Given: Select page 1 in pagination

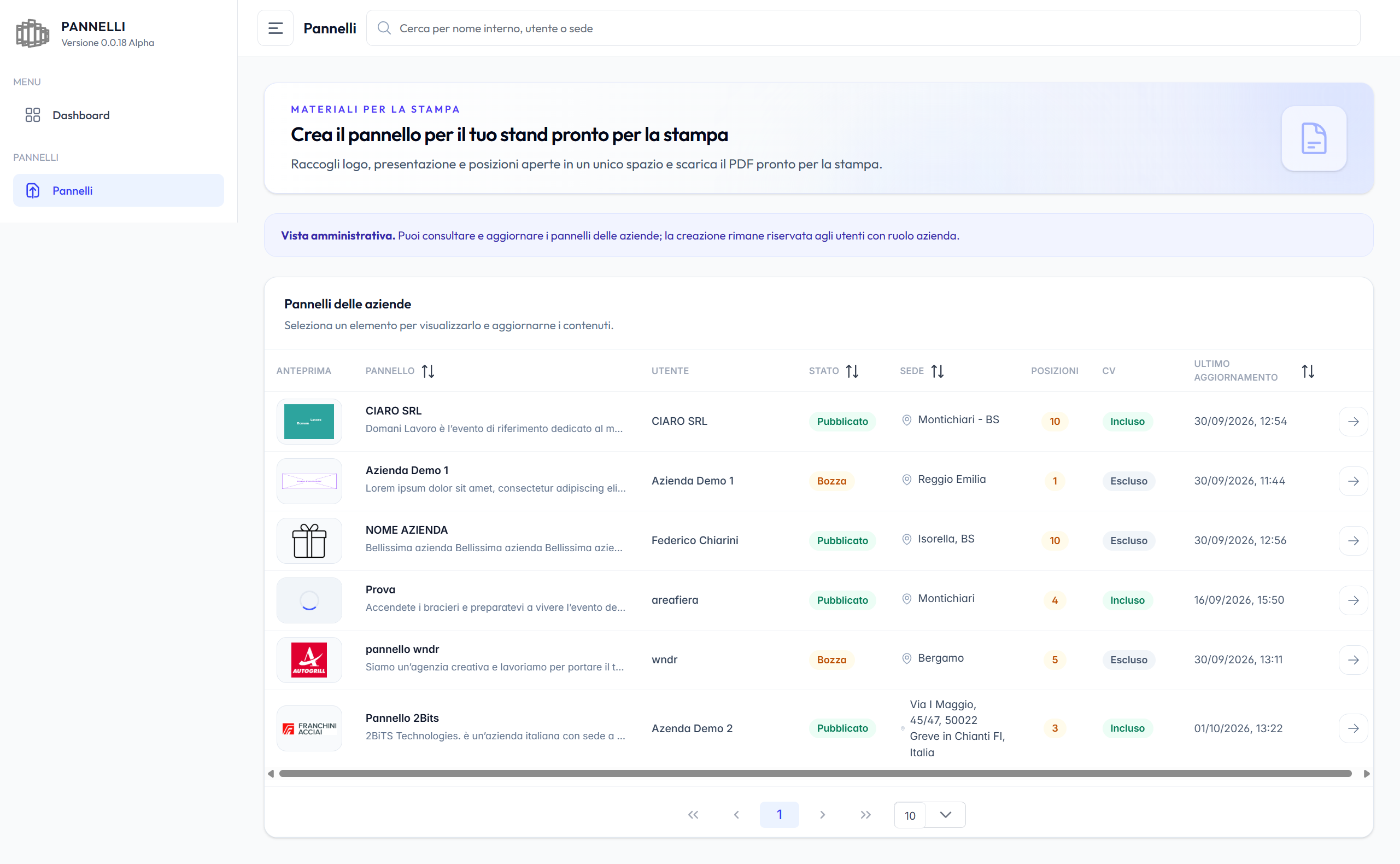Looking at the screenshot, I should (x=778, y=815).
